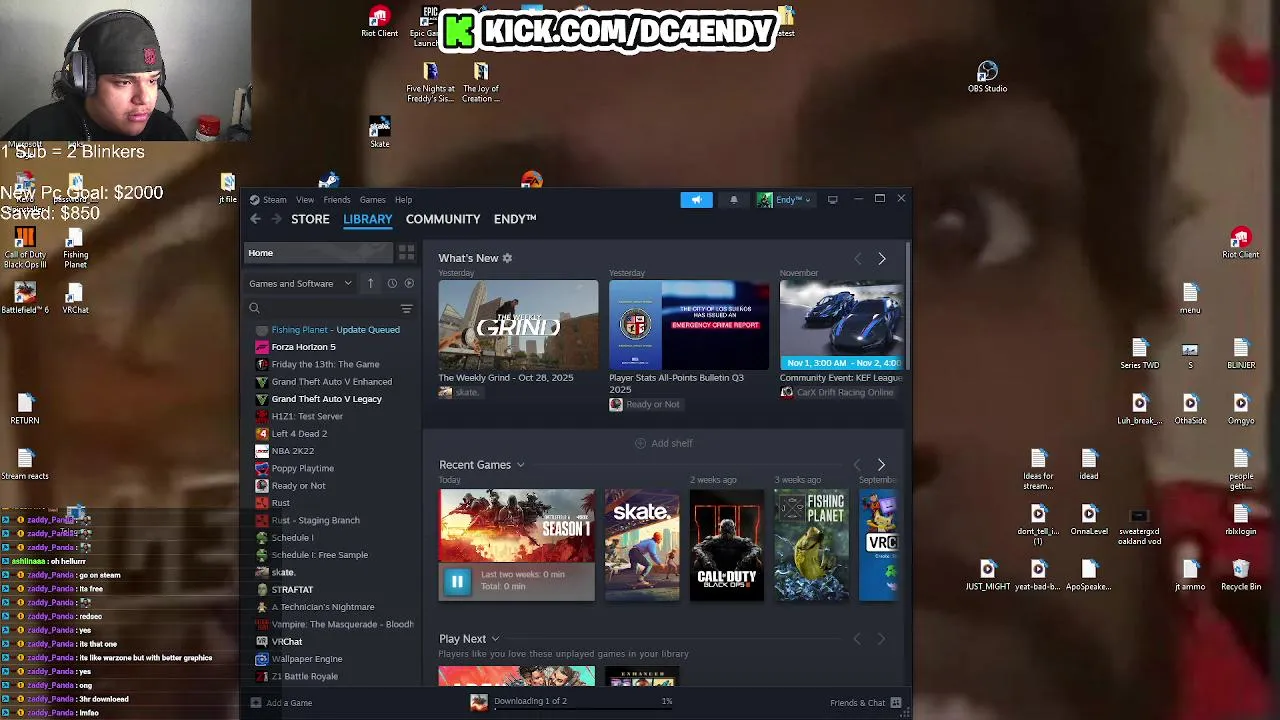Filter by ready to play icon
1280x720 pixels.
coord(409,283)
